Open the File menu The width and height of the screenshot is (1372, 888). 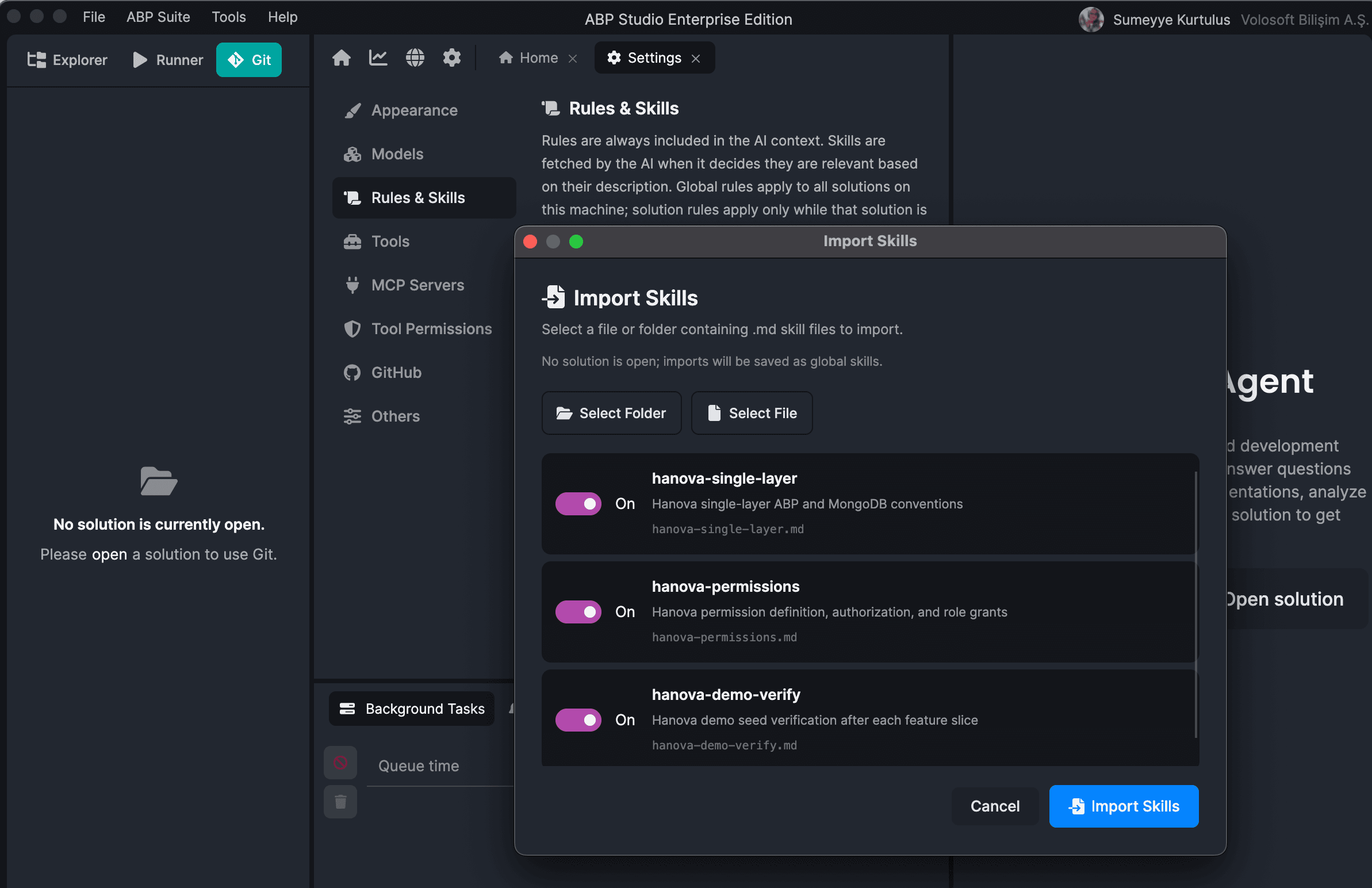[x=94, y=17]
